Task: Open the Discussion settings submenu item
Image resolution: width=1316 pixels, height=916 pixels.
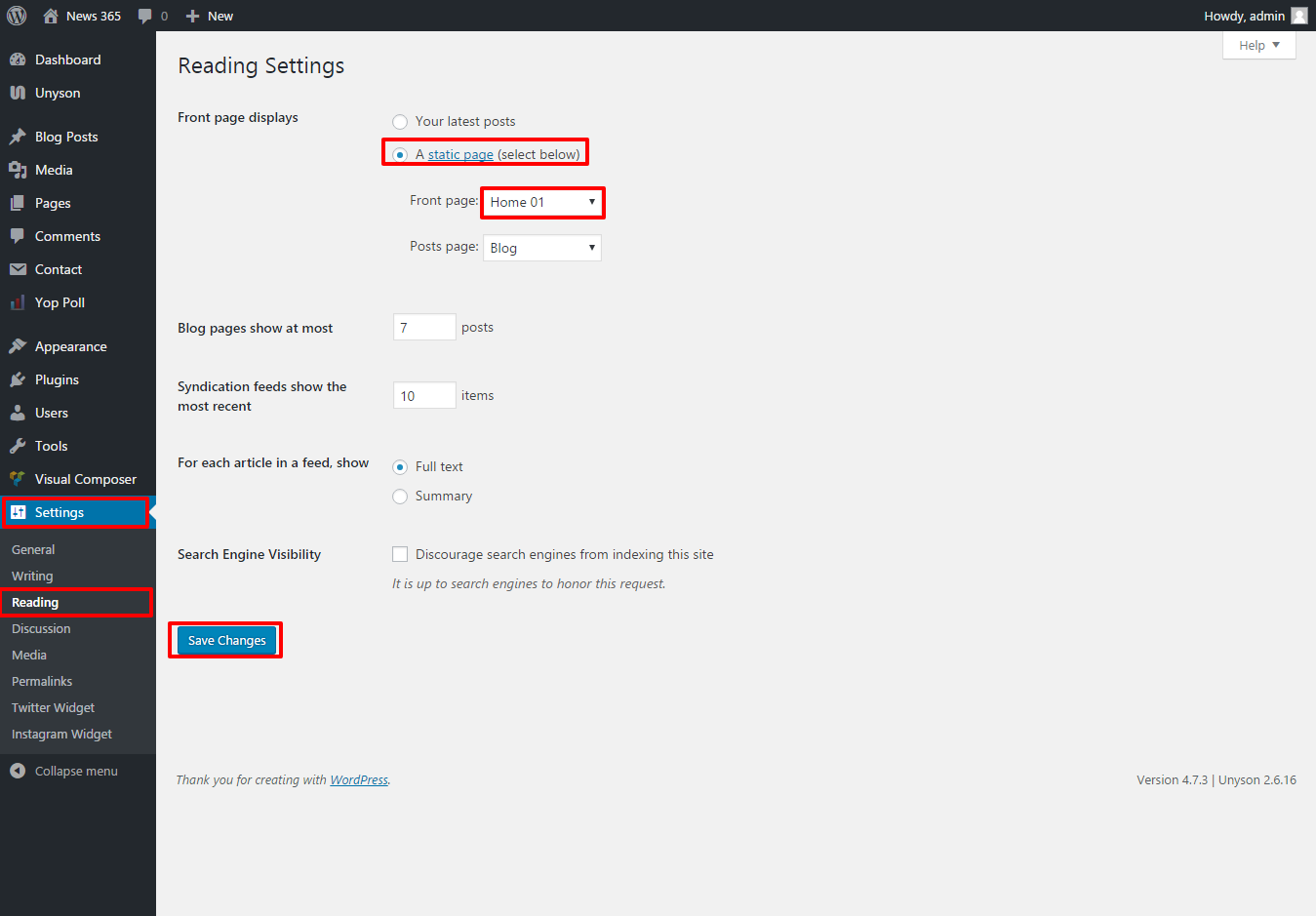Action: (41, 629)
